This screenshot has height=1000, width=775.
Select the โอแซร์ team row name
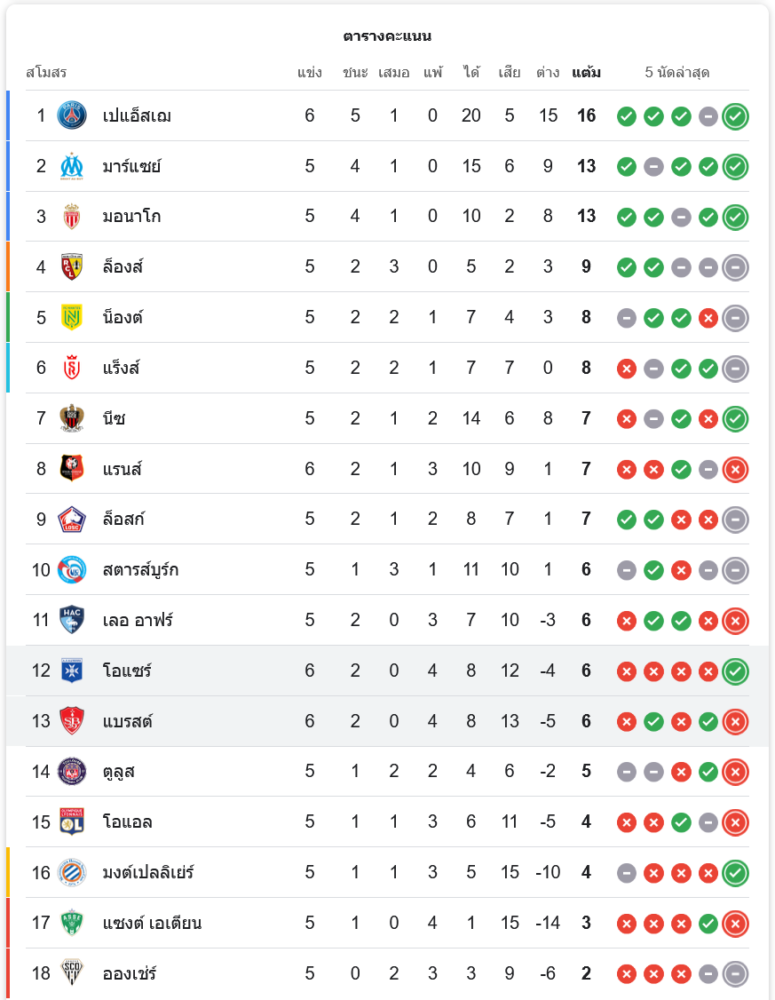(127, 670)
